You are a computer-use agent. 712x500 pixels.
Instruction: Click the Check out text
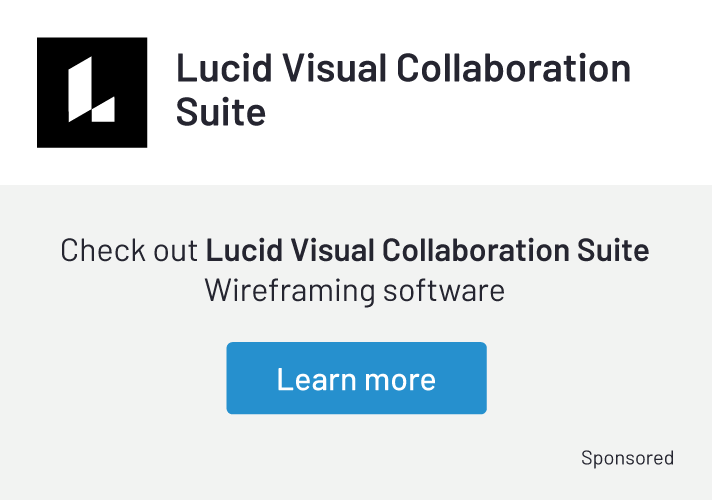129,250
